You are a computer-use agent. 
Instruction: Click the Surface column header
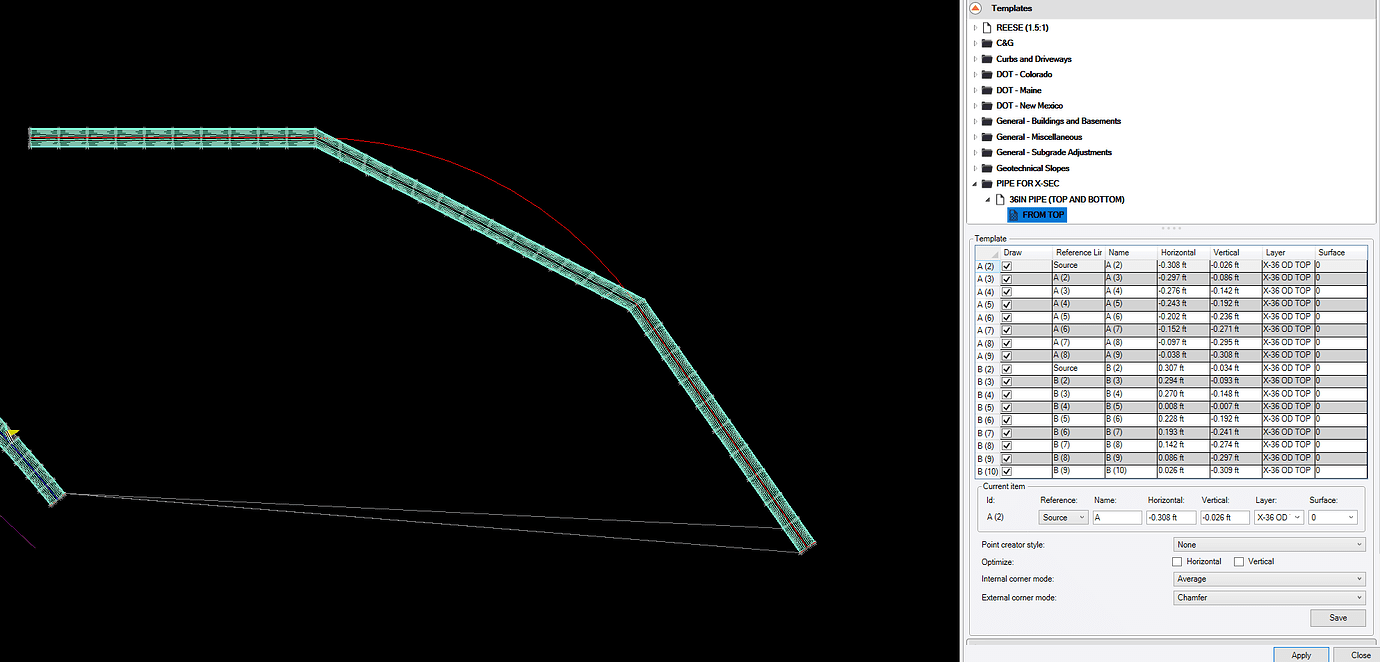pos(1341,252)
